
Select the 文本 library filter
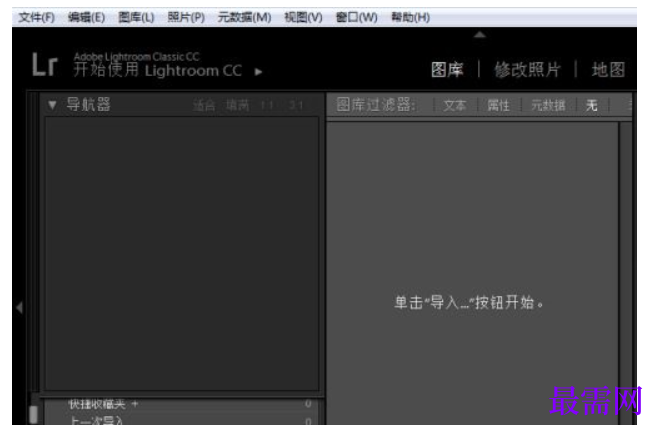(x=455, y=105)
